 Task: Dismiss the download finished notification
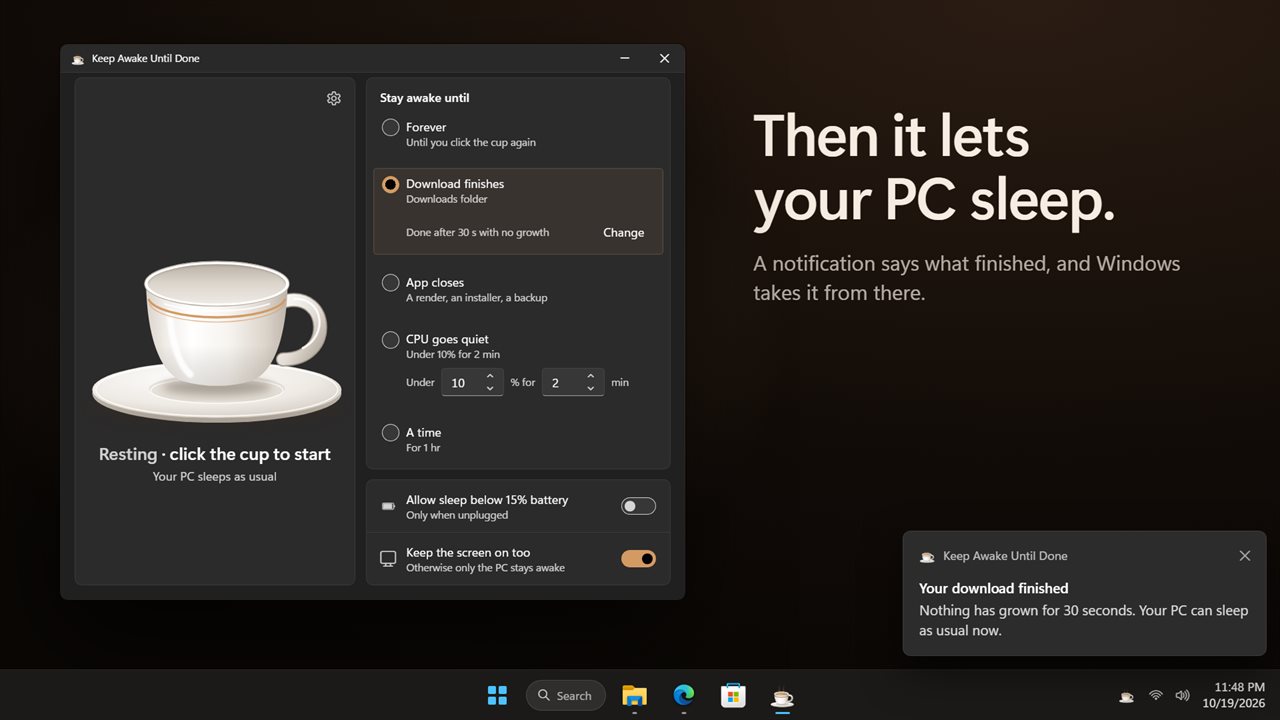click(x=1245, y=556)
